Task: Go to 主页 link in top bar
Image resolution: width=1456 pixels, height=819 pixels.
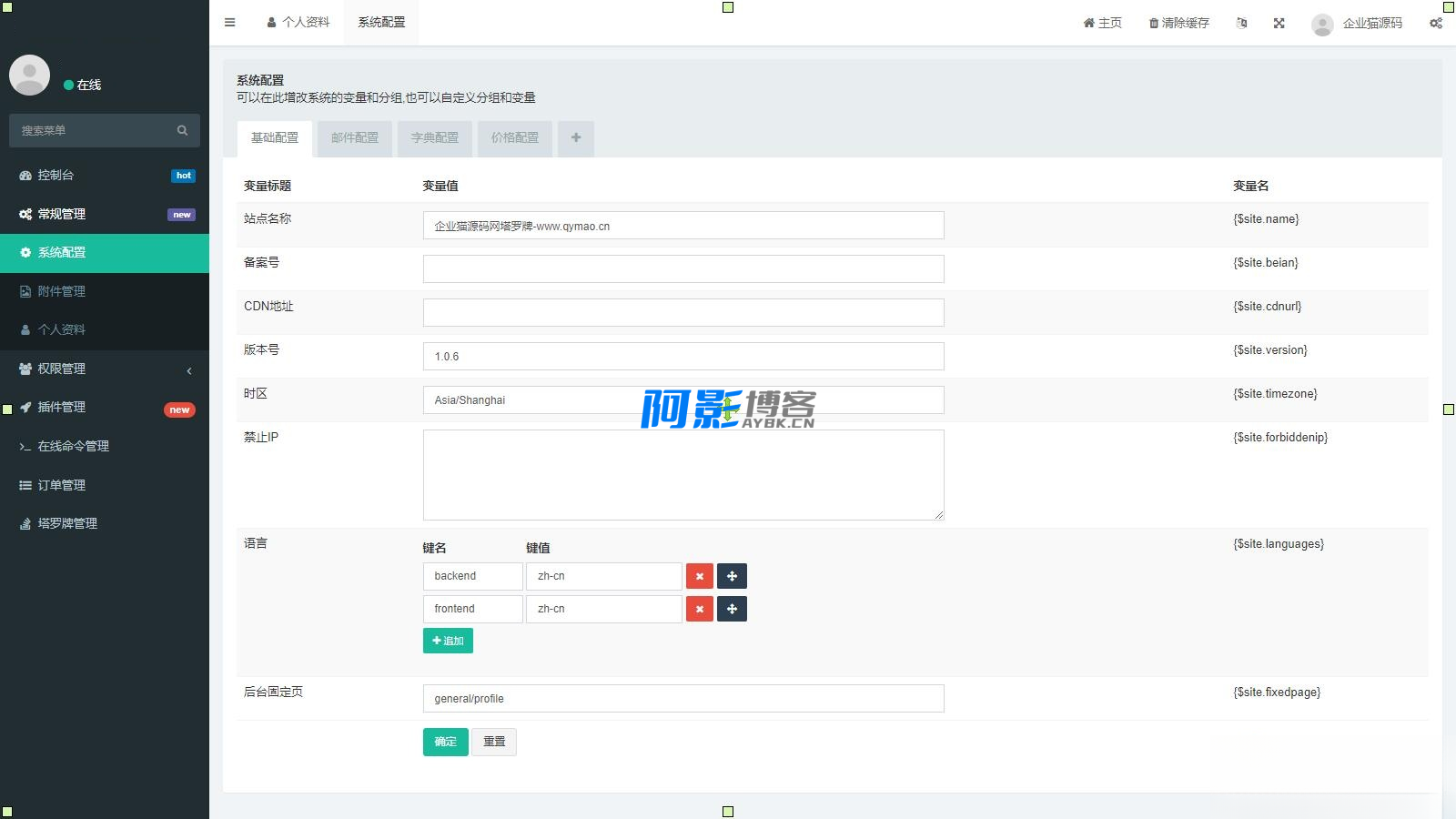Action: (x=1102, y=23)
